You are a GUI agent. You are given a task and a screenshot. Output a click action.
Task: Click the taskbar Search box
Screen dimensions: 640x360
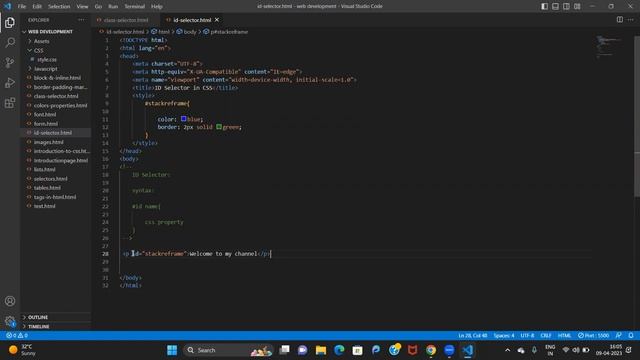click(x=228, y=350)
